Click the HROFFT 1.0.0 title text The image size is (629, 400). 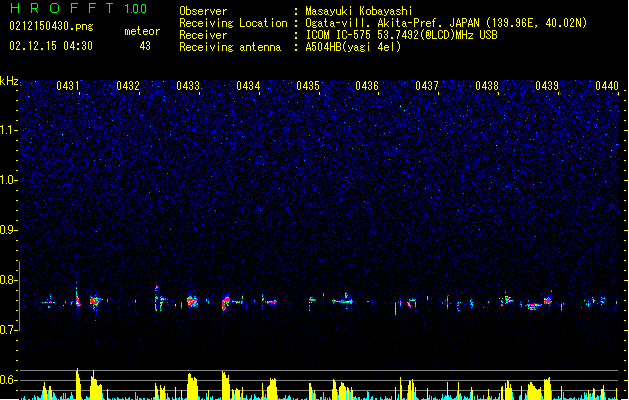(78, 8)
